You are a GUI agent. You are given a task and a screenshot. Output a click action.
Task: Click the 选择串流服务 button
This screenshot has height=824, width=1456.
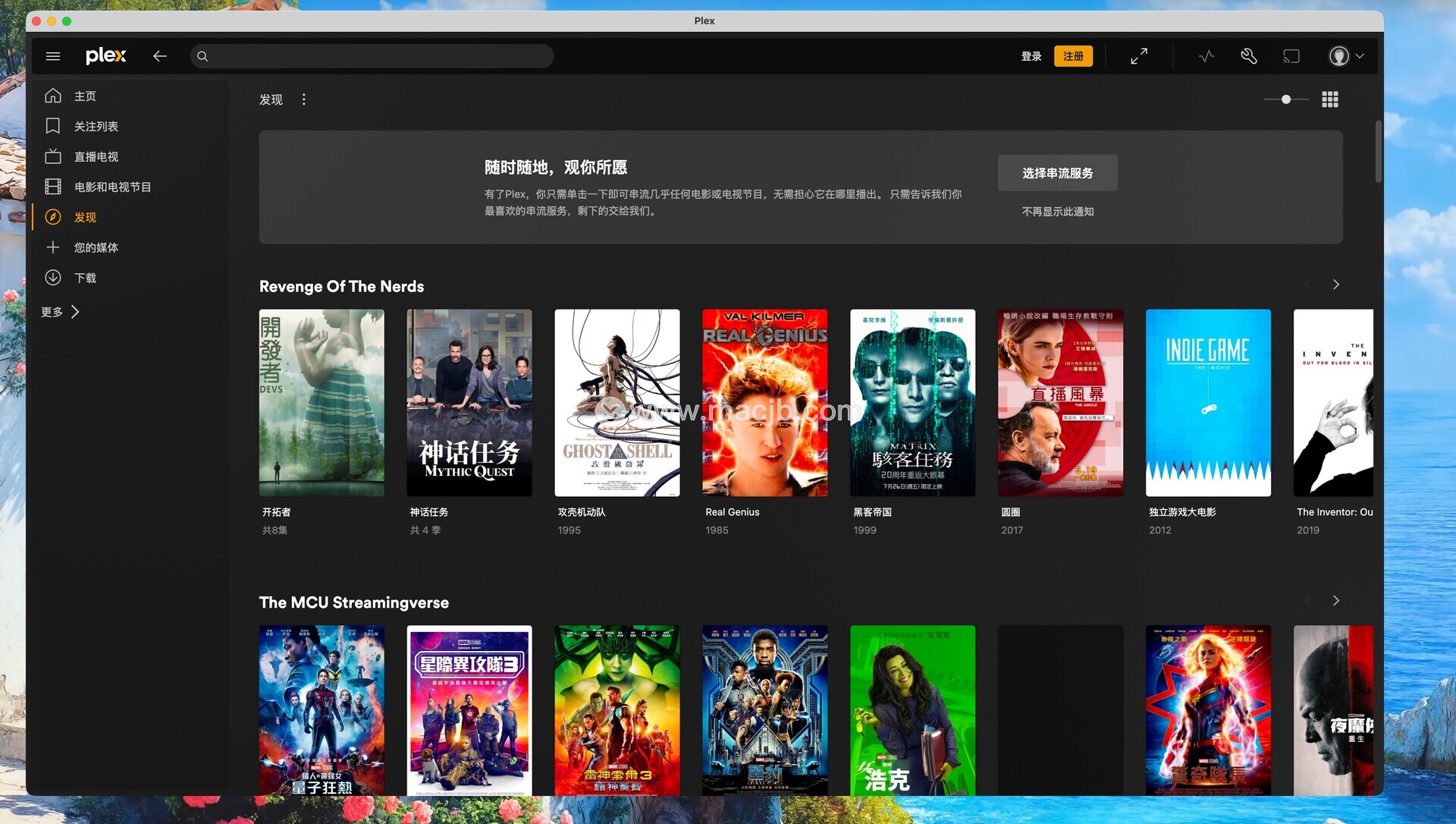(x=1057, y=173)
